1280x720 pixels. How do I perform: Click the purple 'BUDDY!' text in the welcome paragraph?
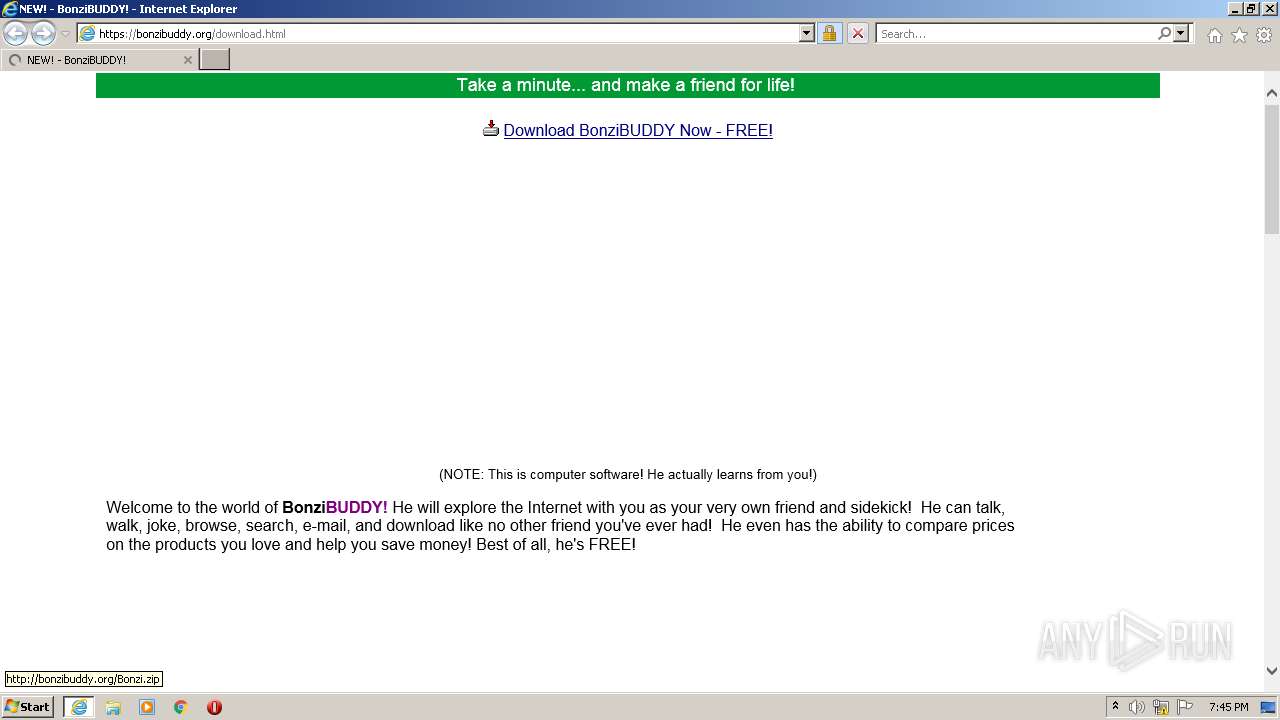coord(356,507)
